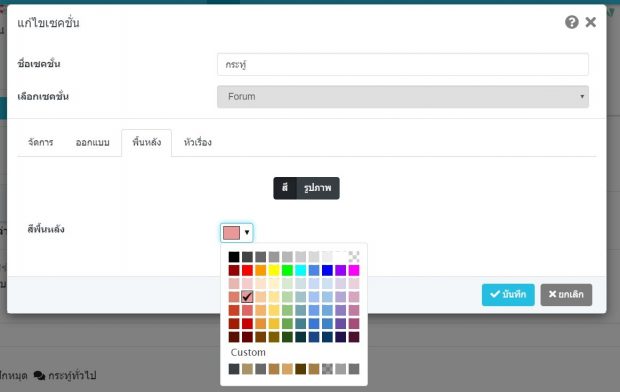Pick the transparent checkered swatch in top row
Screen dimensions: 620x392
coord(354,257)
